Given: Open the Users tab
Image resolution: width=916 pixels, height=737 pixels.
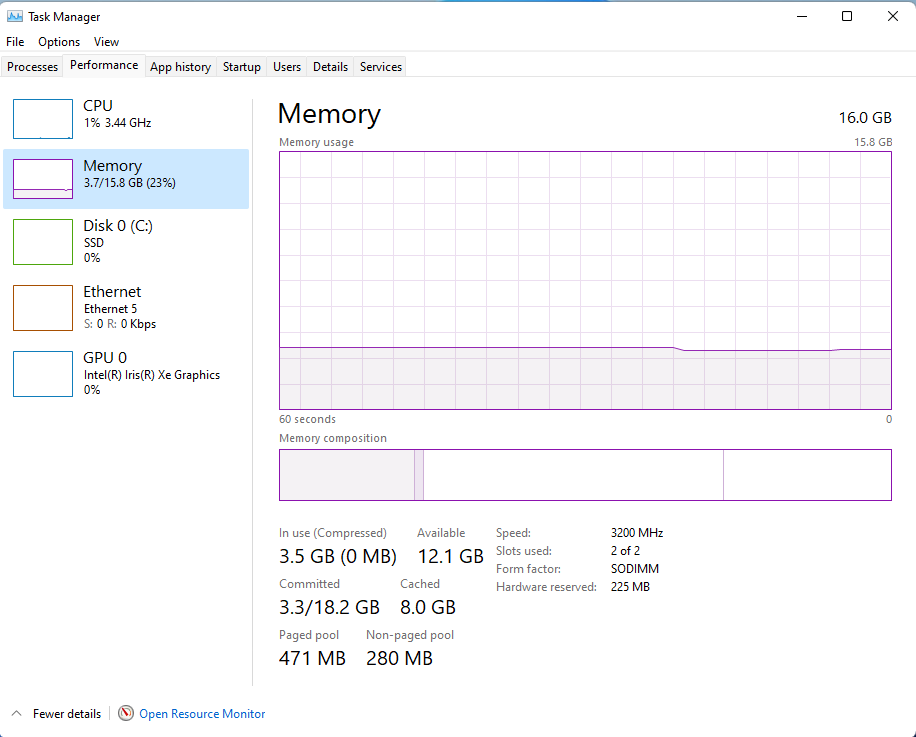Looking at the screenshot, I should click(x=287, y=67).
